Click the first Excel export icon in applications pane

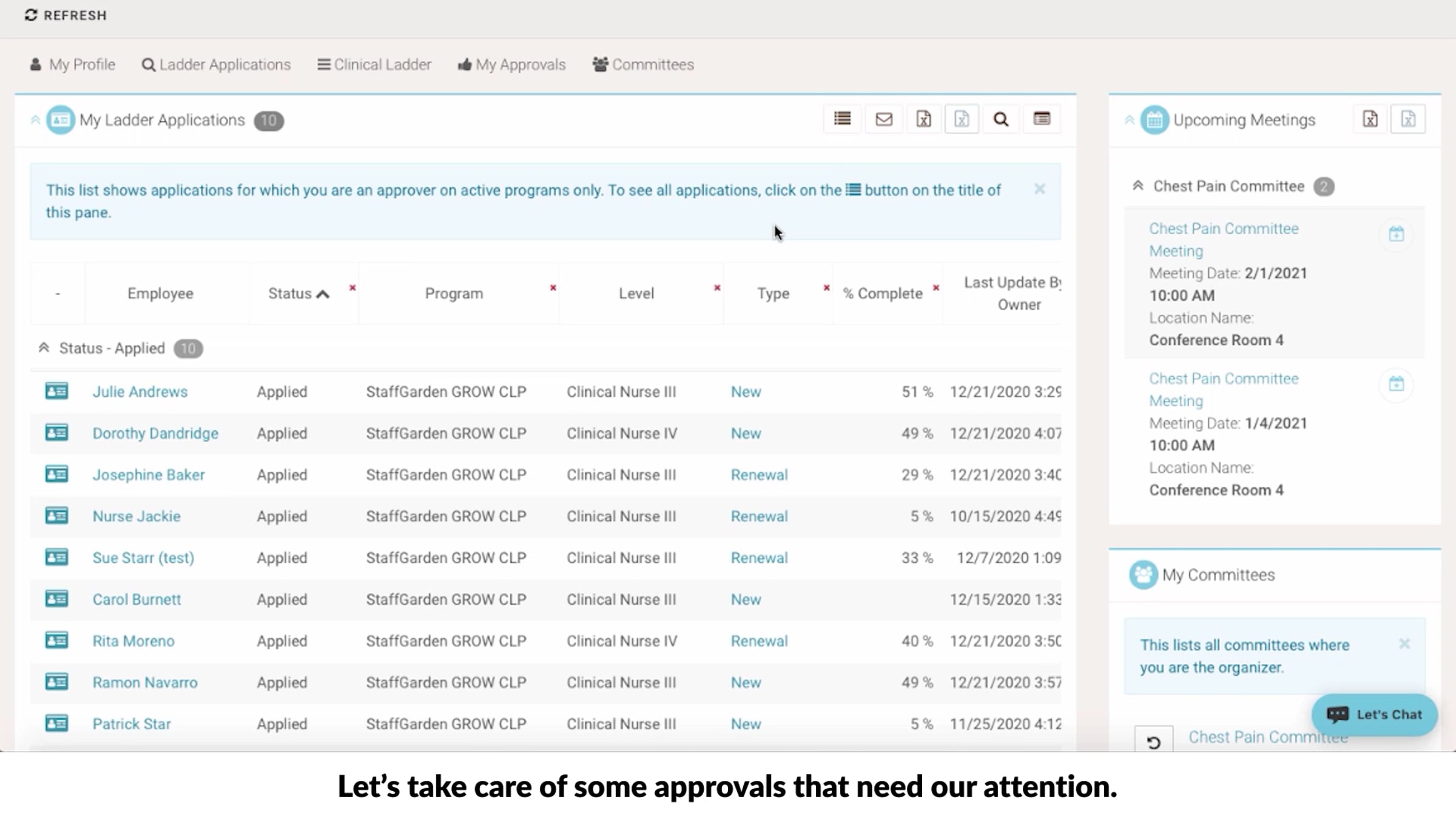click(923, 119)
